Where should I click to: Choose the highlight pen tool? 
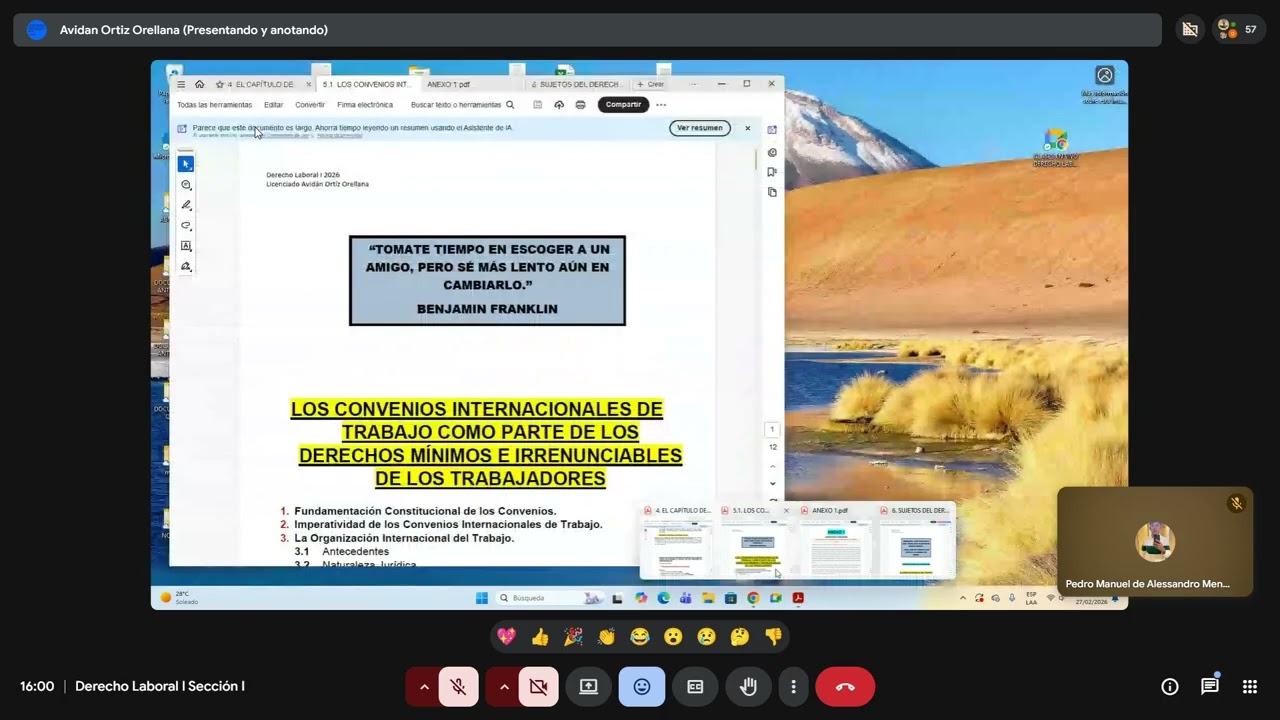click(x=186, y=205)
